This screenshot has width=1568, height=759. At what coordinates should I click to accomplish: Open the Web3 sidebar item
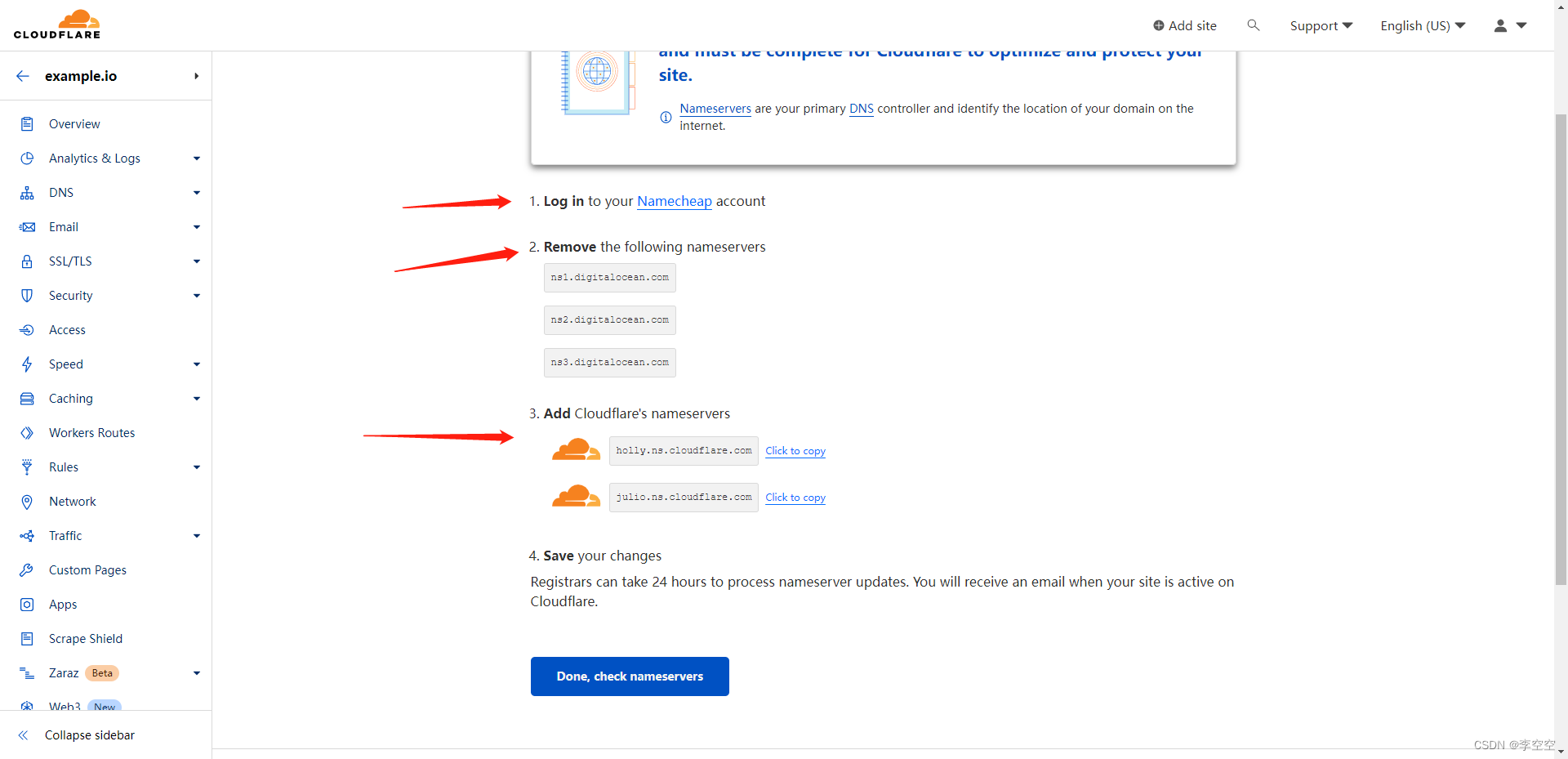(x=65, y=706)
